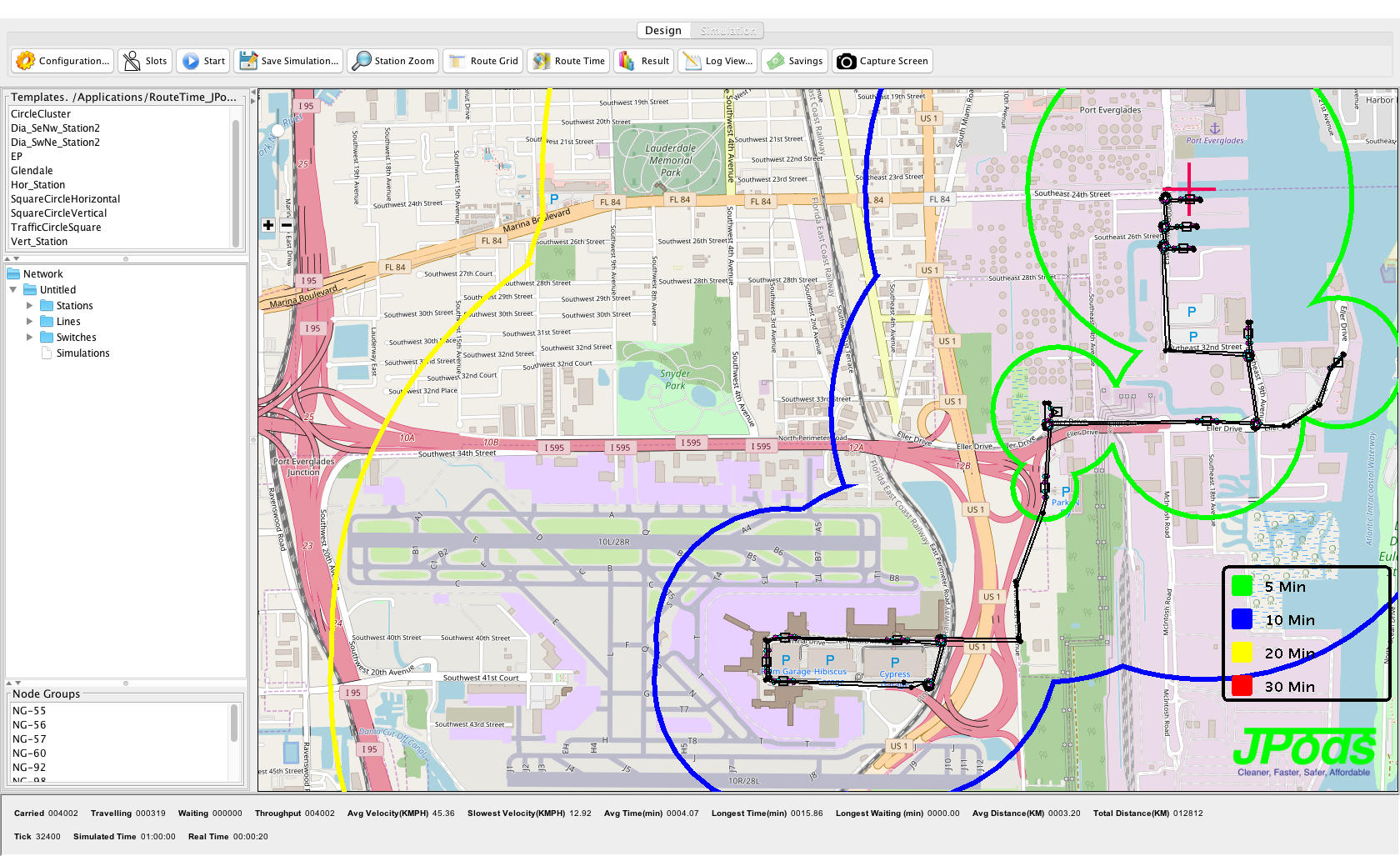Switch to the Simulation tab
The width and height of the screenshot is (1400, 856).
[x=727, y=31]
